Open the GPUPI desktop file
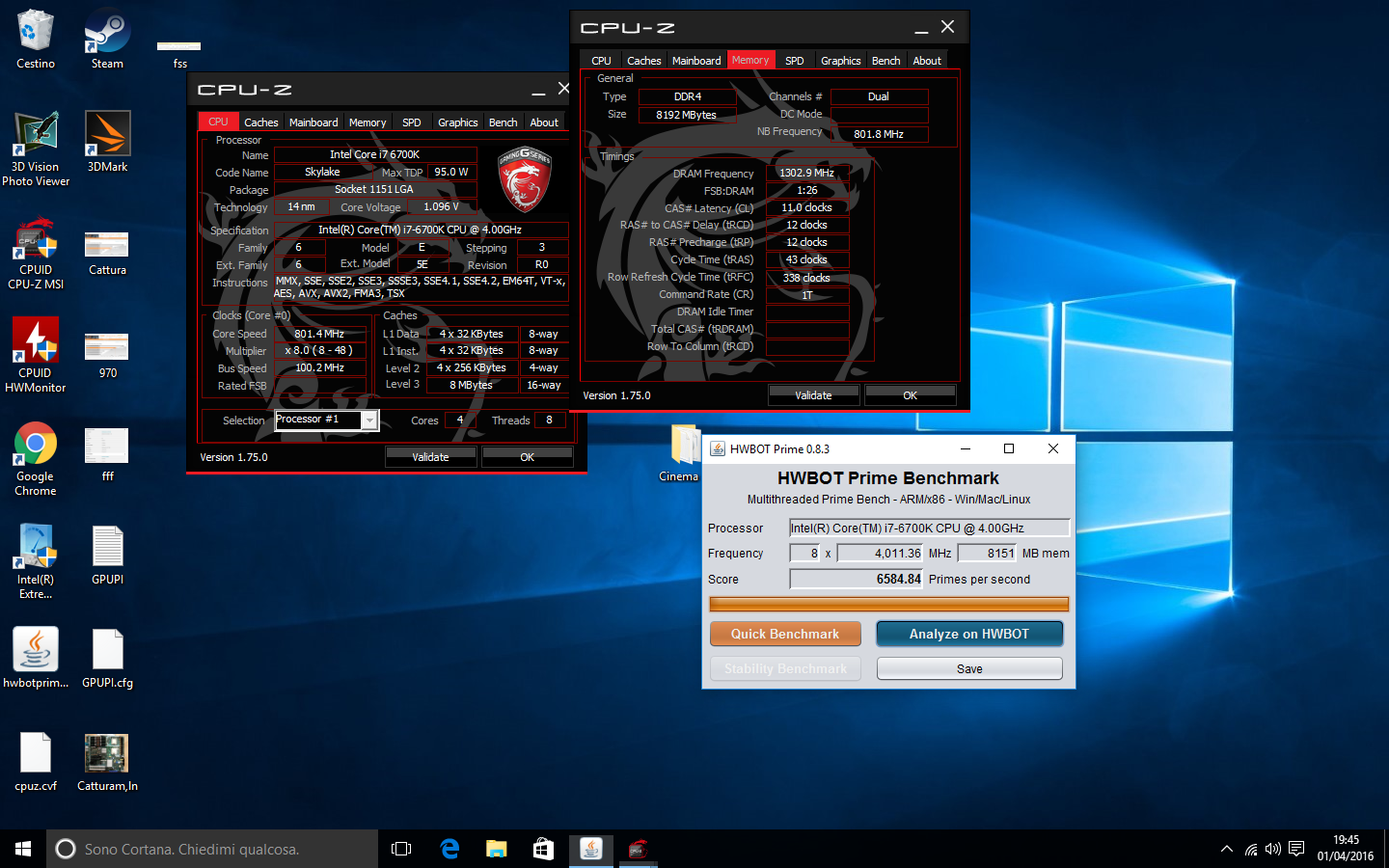The image size is (1389, 868). click(x=107, y=556)
